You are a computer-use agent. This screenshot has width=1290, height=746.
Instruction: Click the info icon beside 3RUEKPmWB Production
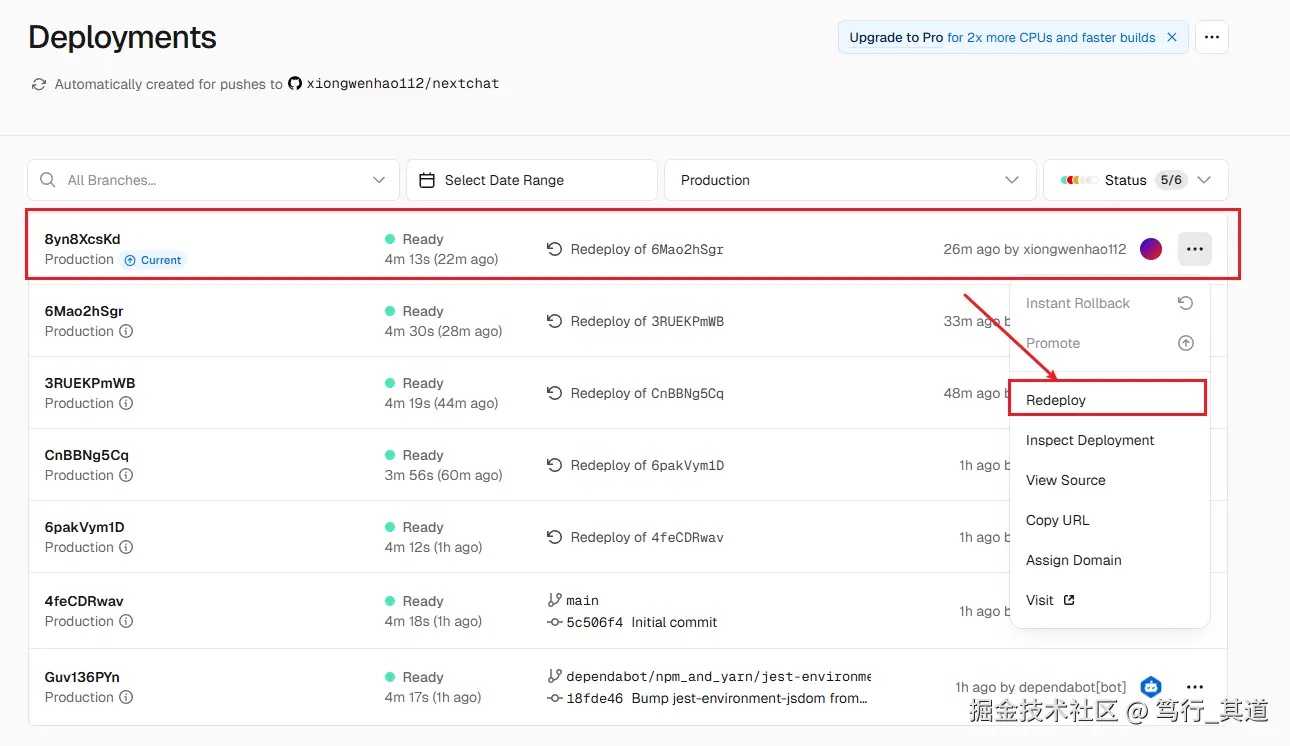[x=126, y=403]
